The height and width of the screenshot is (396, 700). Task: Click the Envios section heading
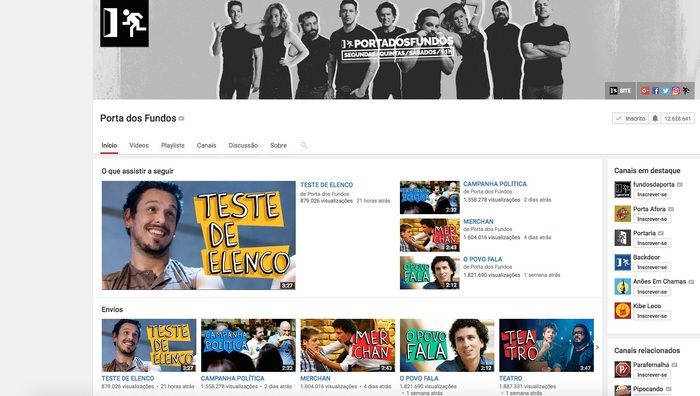pyautogui.click(x=112, y=309)
